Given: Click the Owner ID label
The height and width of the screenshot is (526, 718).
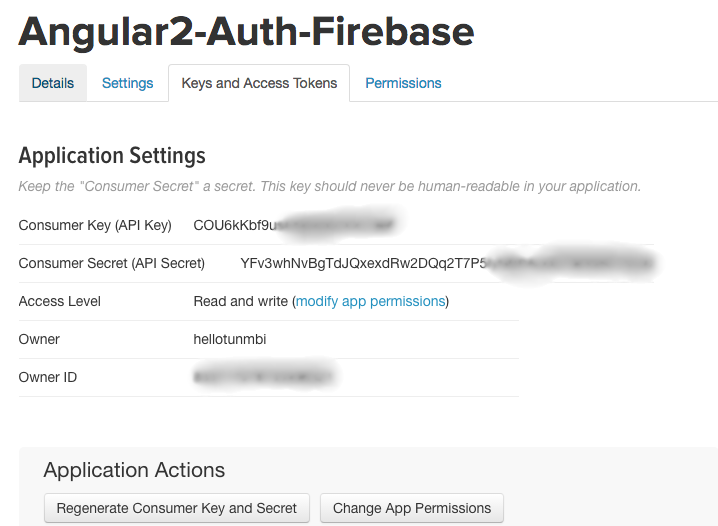Looking at the screenshot, I should tap(48, 377).
